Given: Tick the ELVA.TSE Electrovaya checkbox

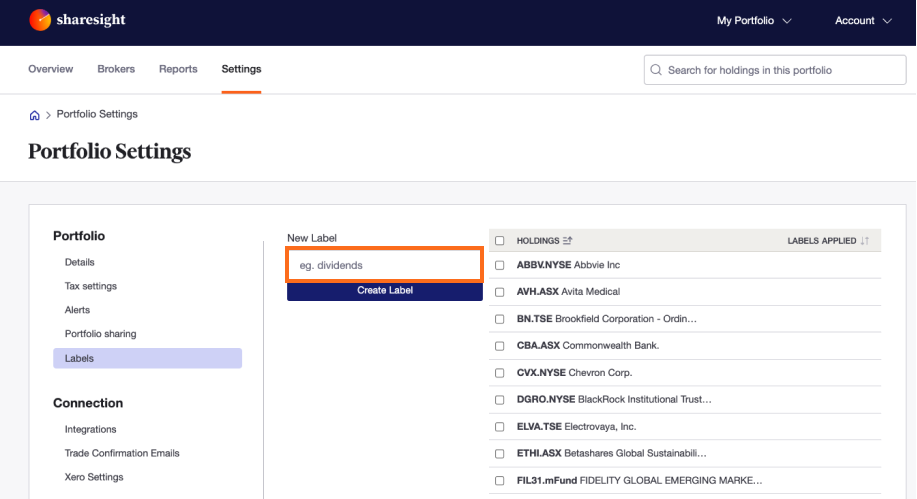Looking at the screenshot, I should pyautogui.click(x=499, y=426).
